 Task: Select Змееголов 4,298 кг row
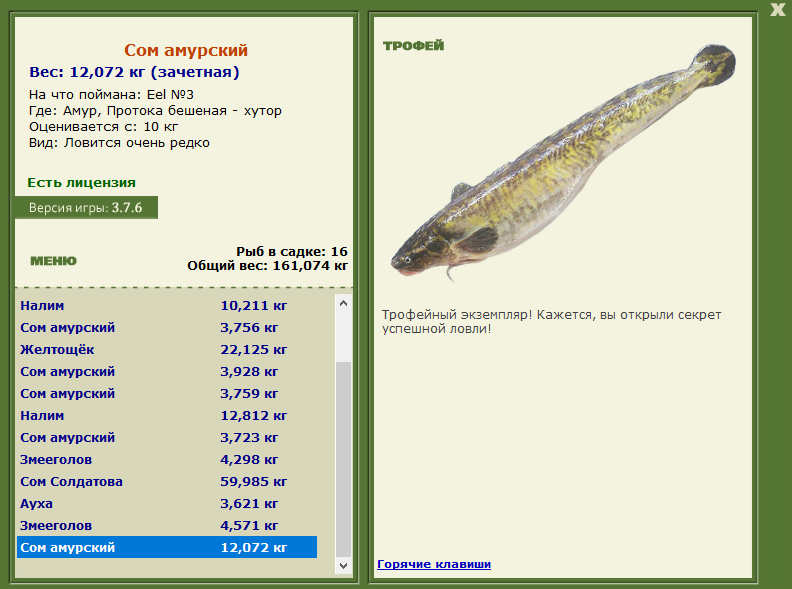167,460
